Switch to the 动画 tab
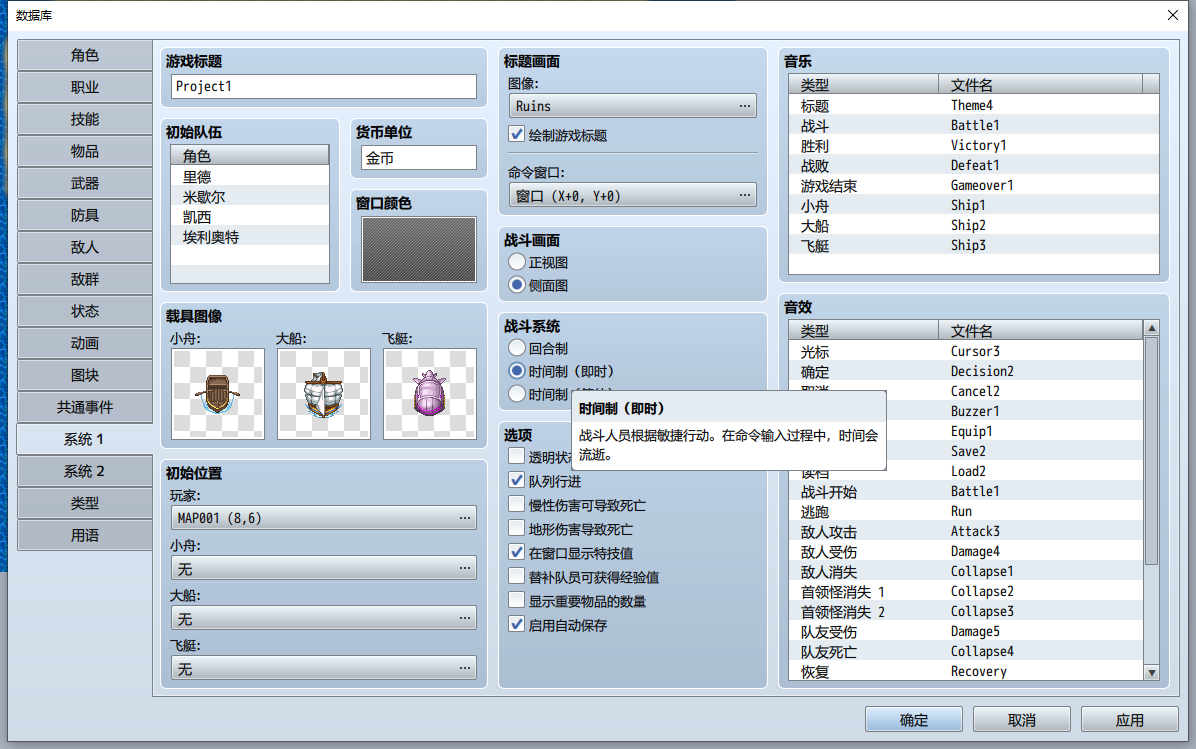Image resolution: width=1196 pixels, height=749 pixels. tap(85, 343)
